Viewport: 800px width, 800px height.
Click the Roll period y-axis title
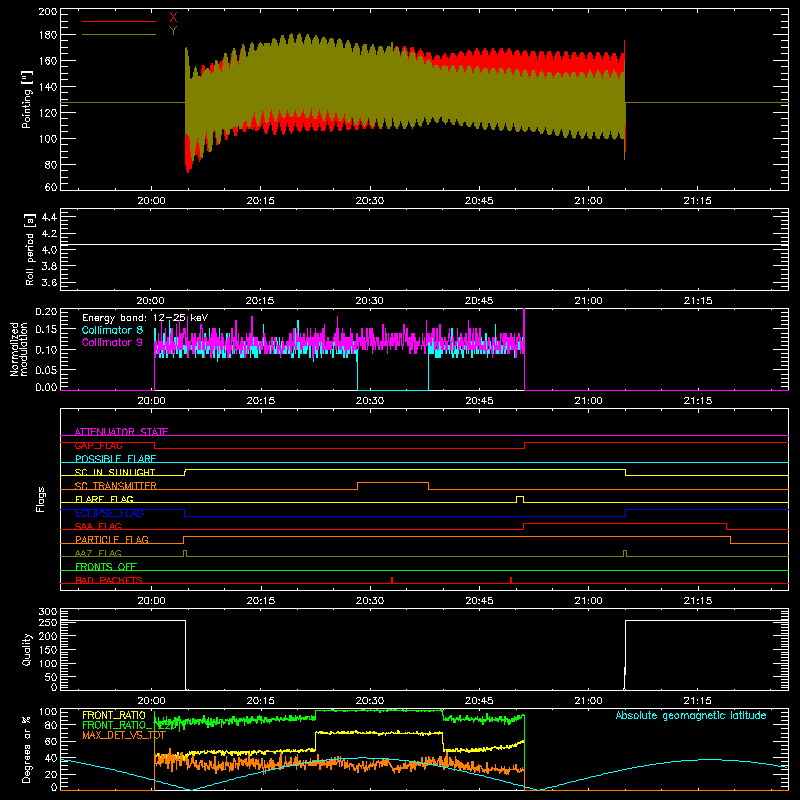(29, 249)
